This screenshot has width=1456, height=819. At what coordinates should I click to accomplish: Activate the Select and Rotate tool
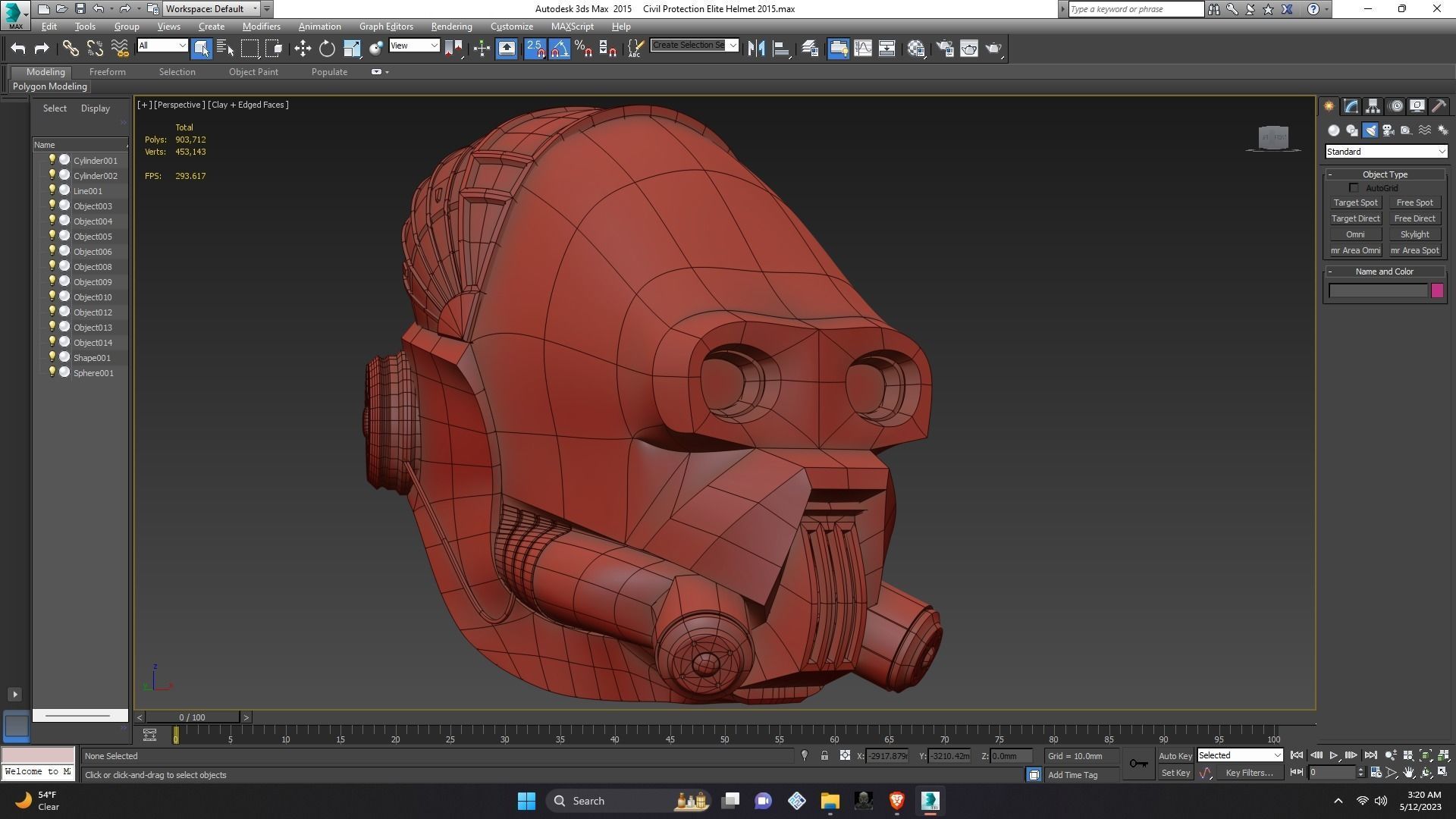326,48
